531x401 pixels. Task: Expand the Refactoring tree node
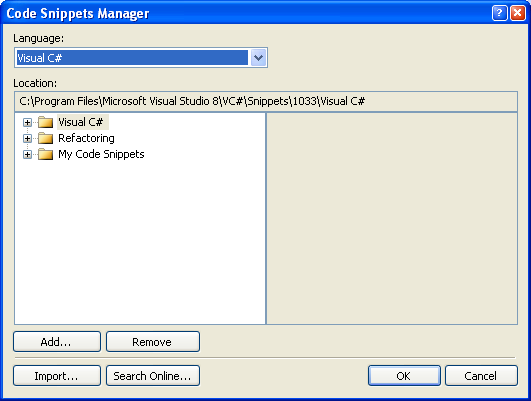tap(27, 138)
